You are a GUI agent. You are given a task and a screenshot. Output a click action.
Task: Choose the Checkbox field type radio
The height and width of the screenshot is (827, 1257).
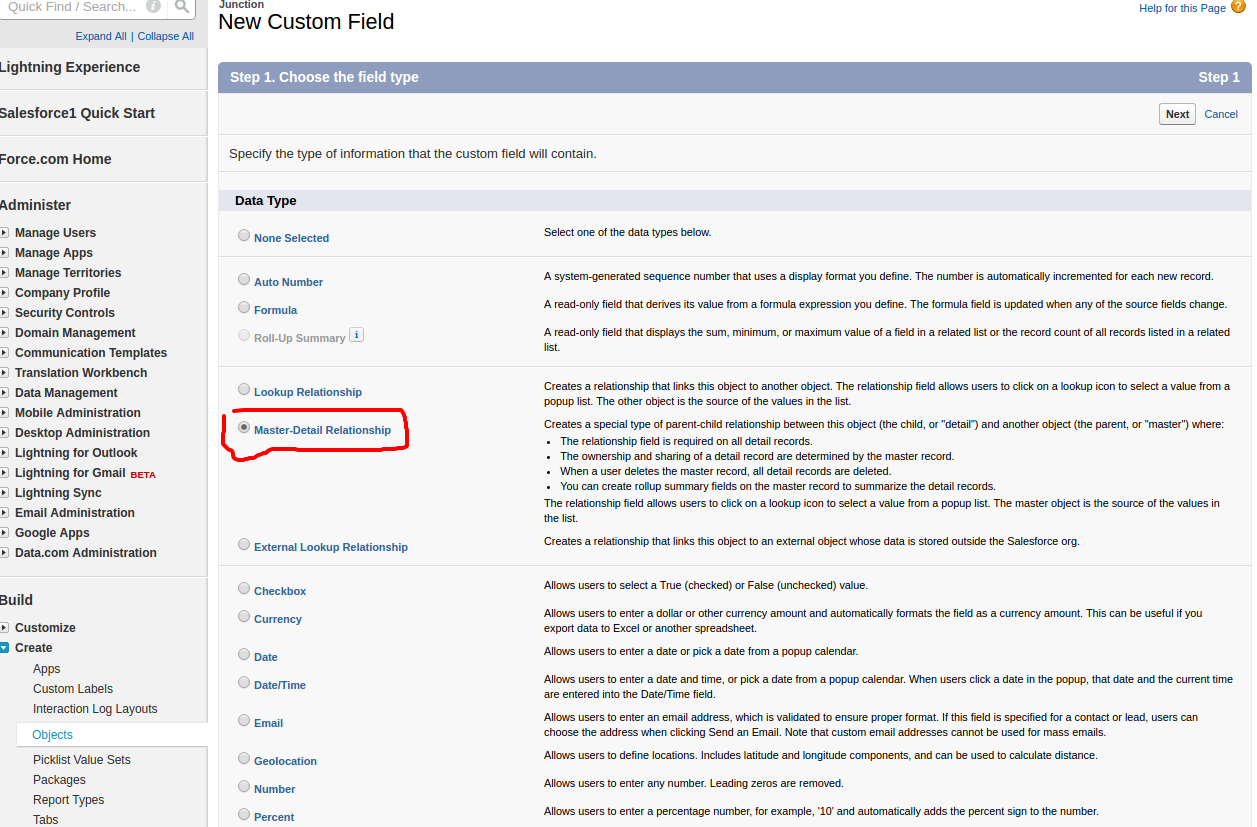click(x=244, y=589)
